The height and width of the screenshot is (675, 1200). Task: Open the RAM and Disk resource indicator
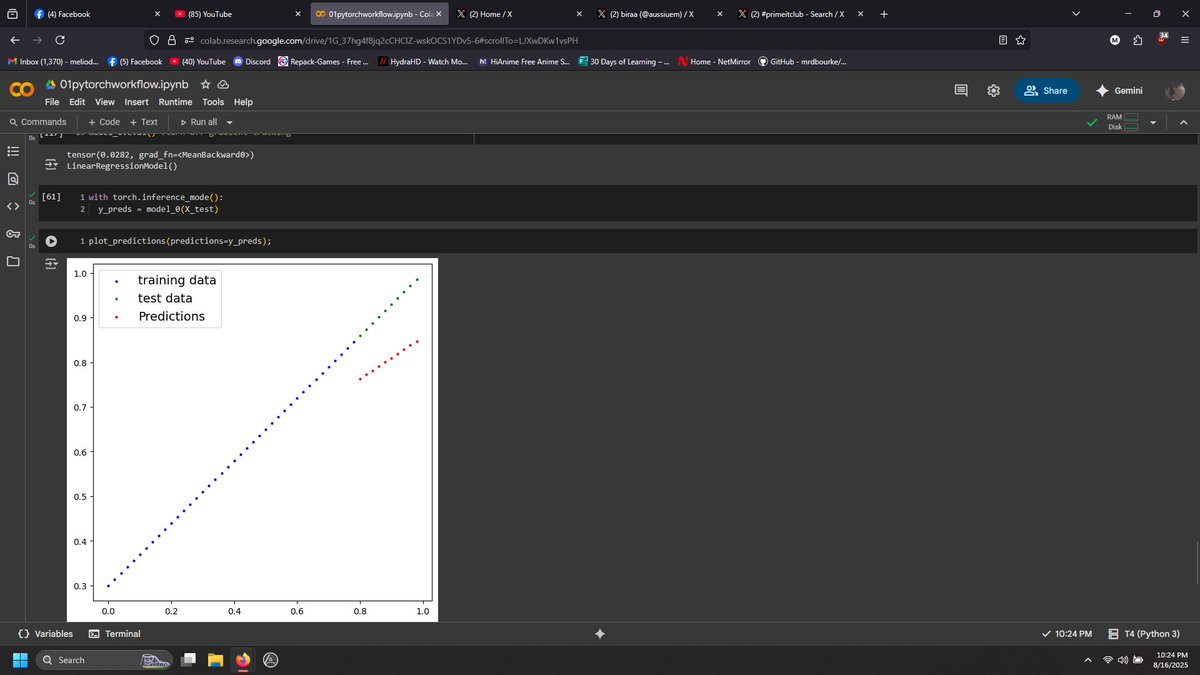coord(1123,122)
